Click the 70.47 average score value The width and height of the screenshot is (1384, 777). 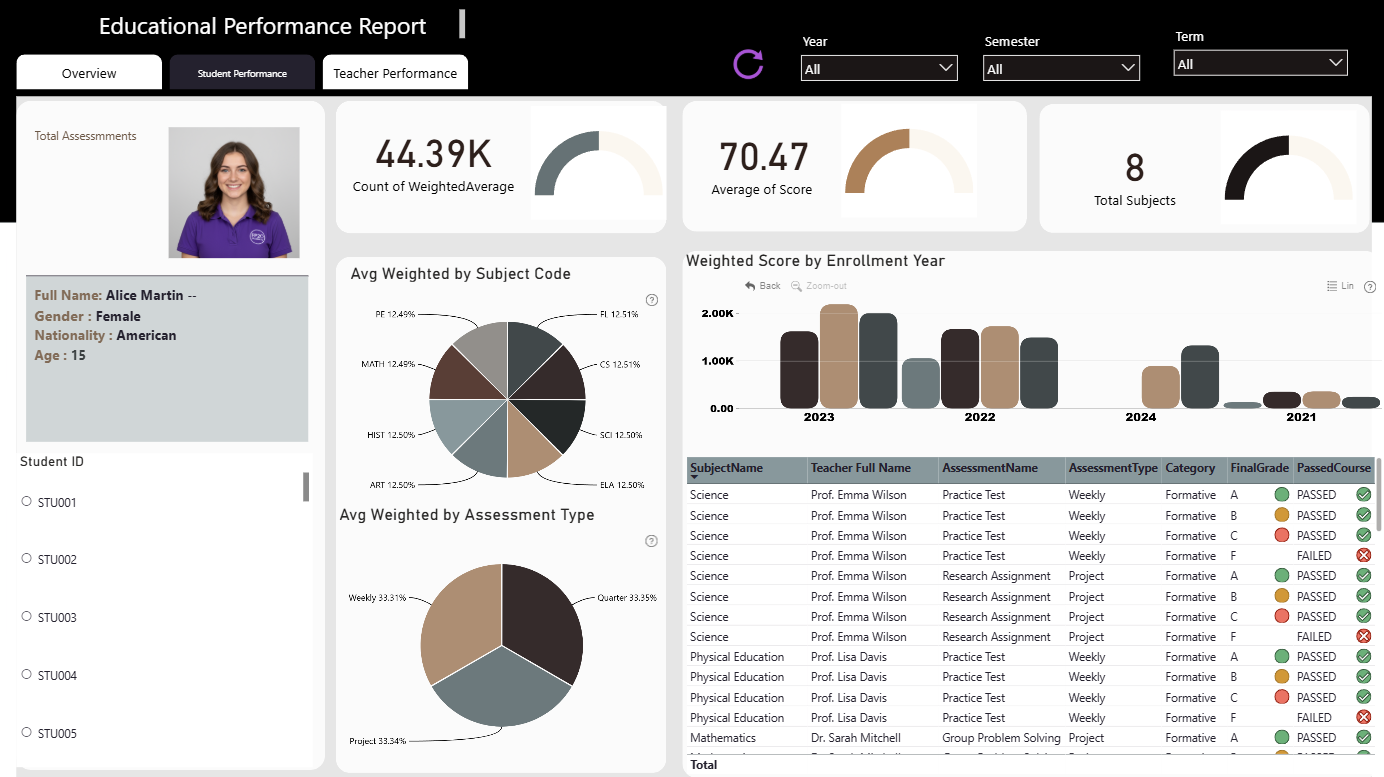tap(764, 158)
